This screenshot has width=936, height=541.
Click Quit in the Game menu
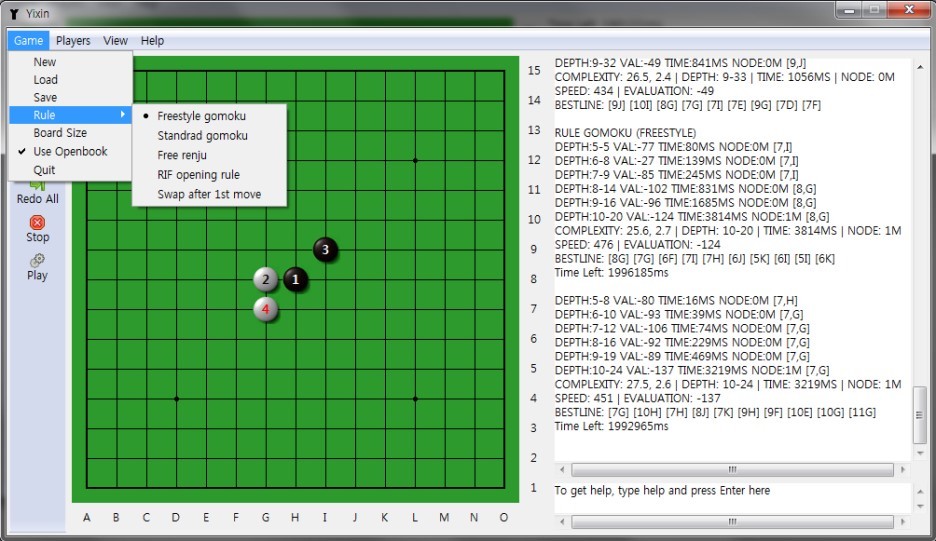coord(45,170)
